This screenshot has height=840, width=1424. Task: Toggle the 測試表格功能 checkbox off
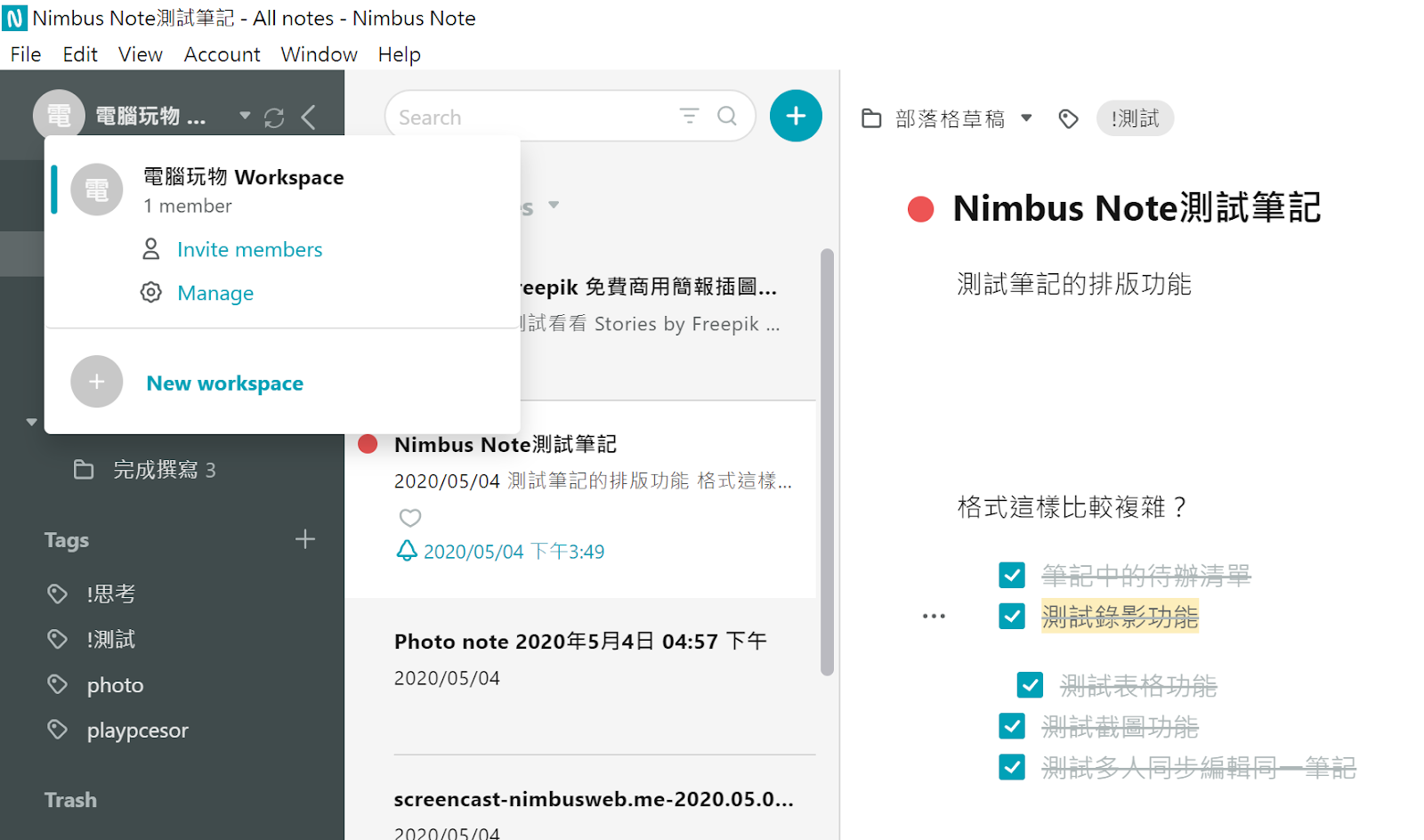(x=1029, y=684)
